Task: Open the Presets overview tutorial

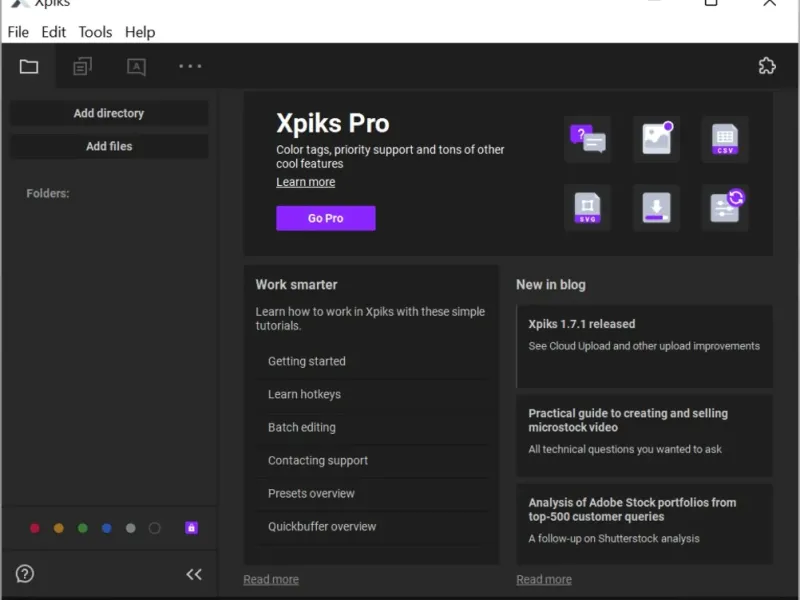Action: (x=372, y=494)
